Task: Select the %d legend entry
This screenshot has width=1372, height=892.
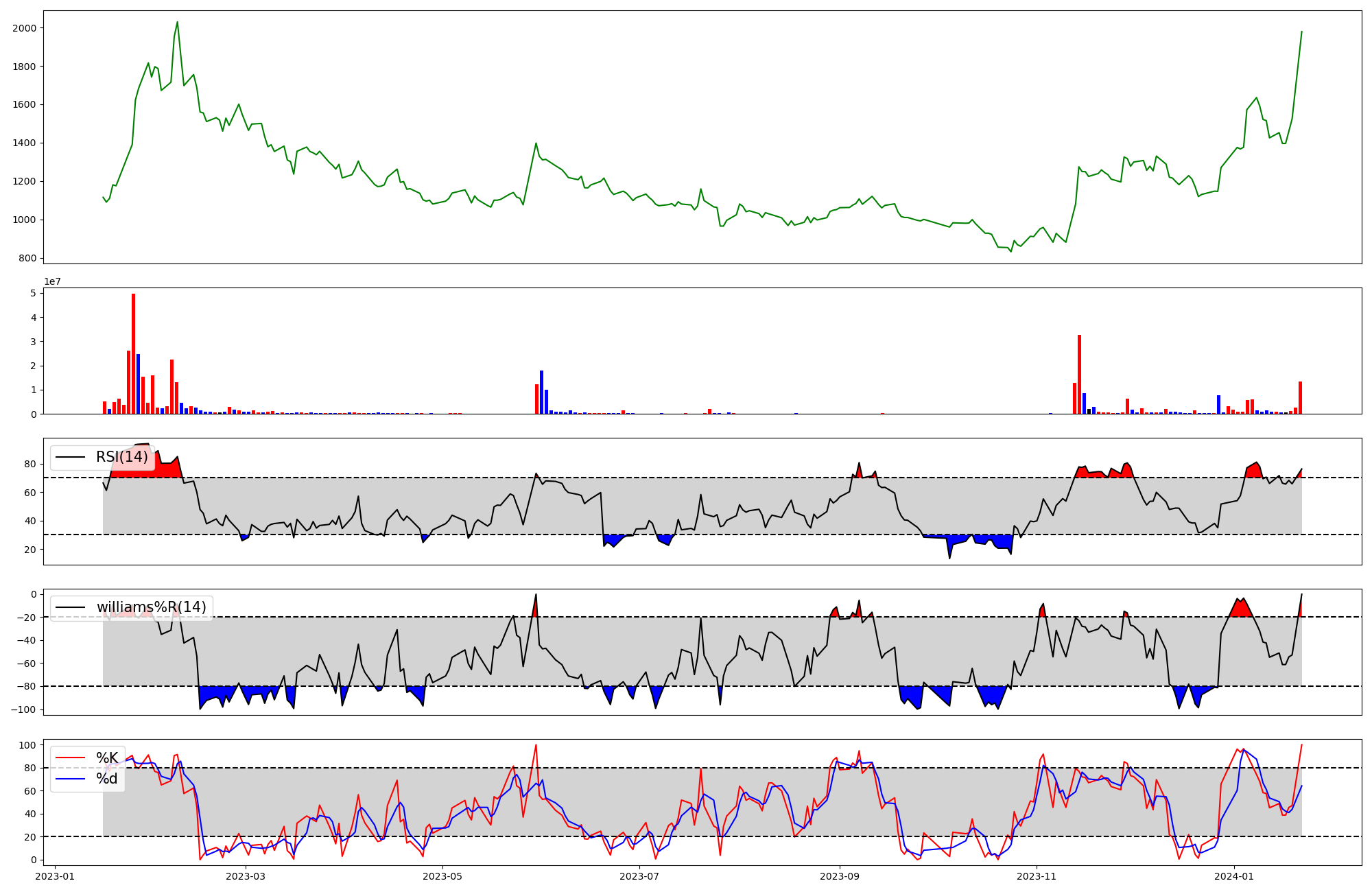Action: (x=106, y=779)
